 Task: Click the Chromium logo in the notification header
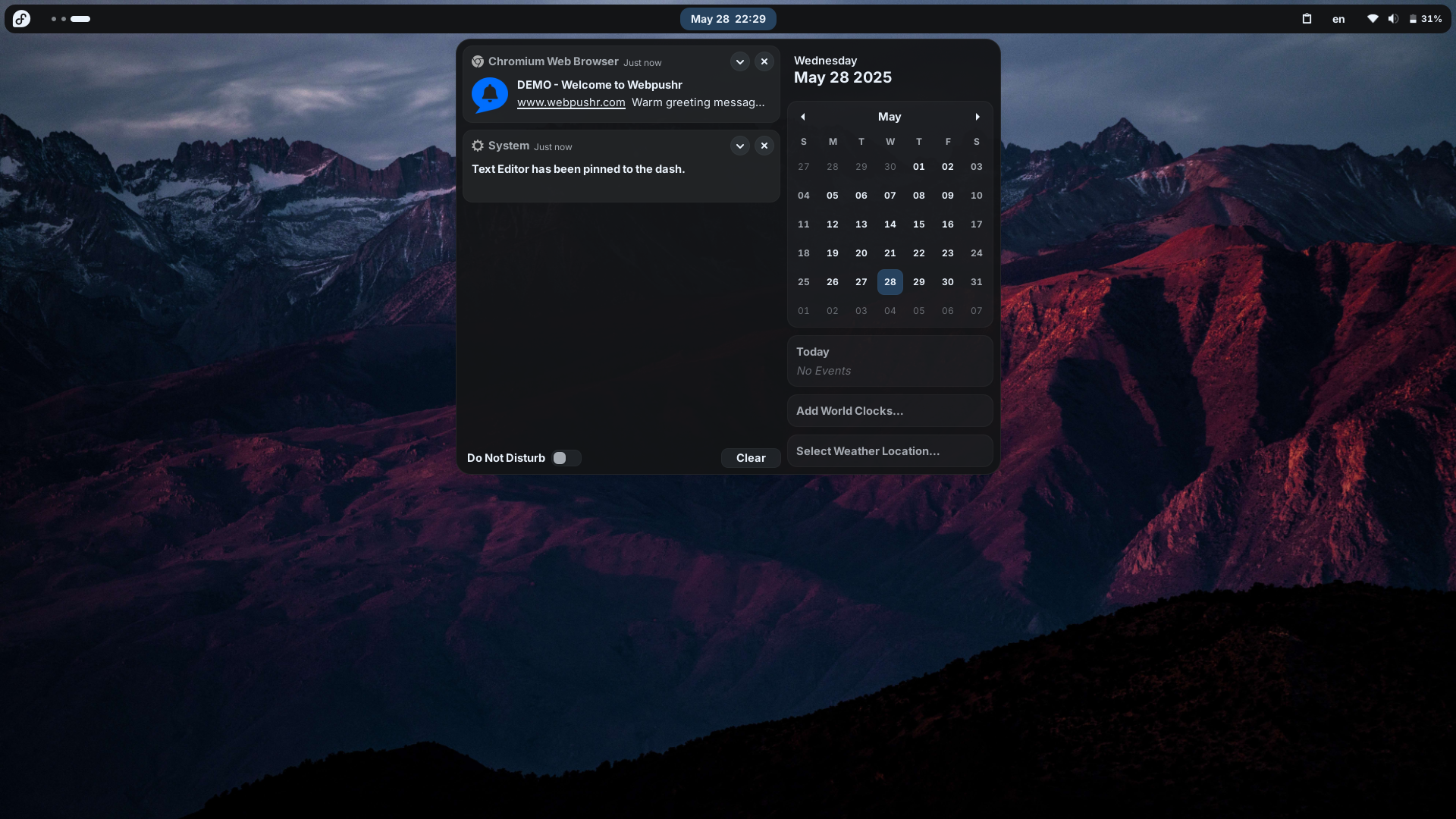click(478, 61)
